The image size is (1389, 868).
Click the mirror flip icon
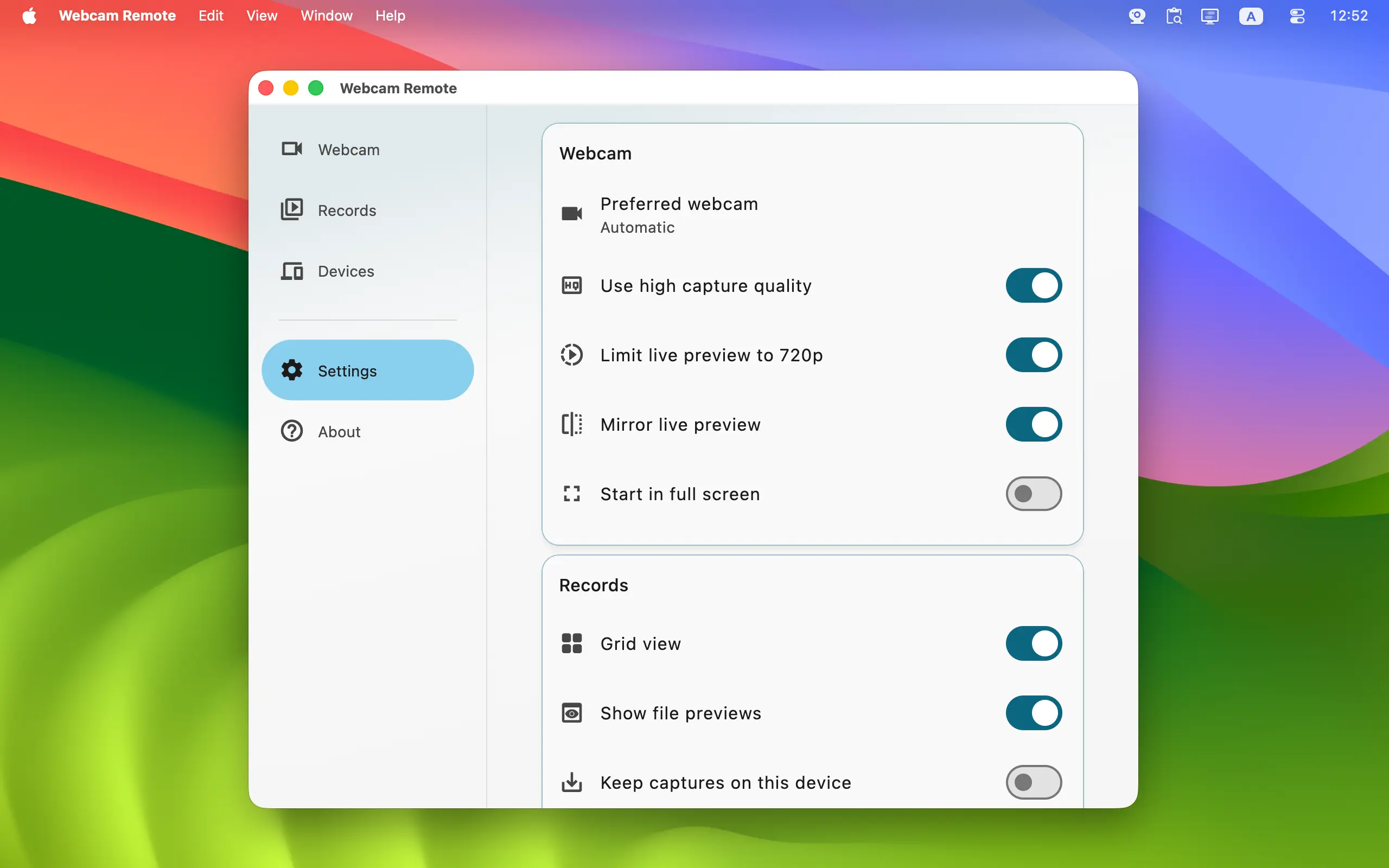pos(572,424)
